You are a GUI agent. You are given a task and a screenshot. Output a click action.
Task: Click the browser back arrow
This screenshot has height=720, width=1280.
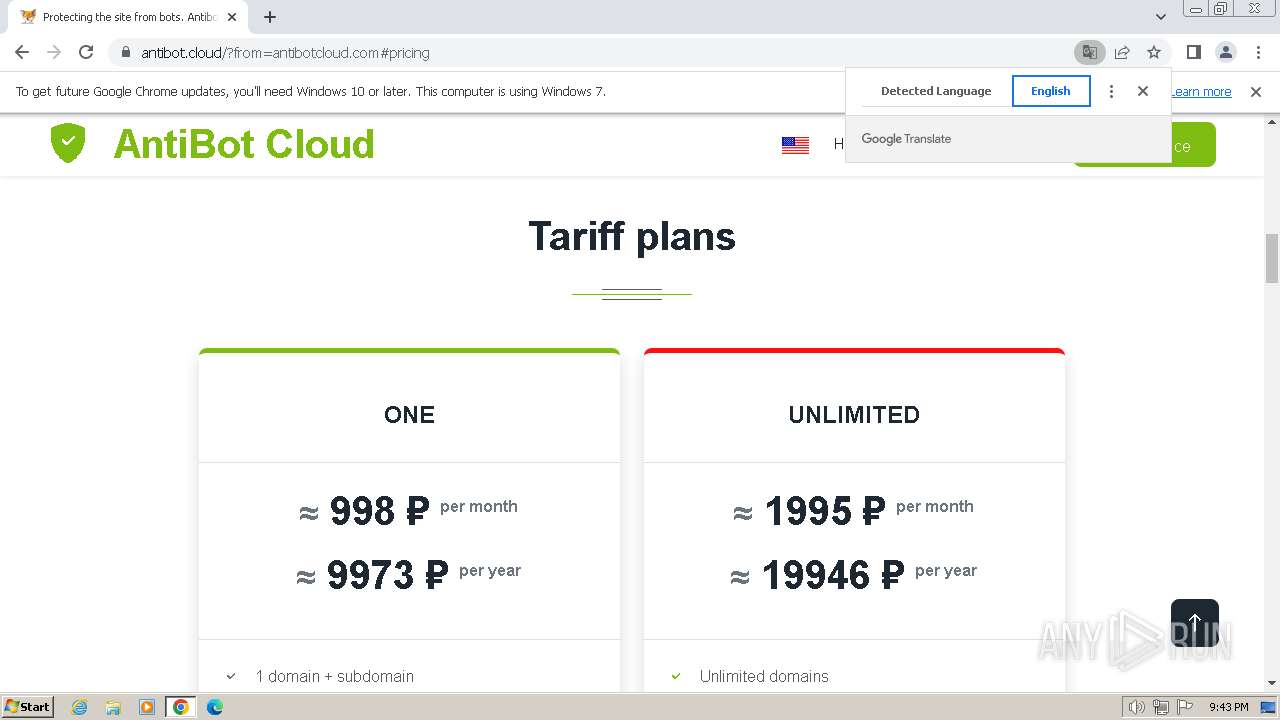tap(22, 52)
